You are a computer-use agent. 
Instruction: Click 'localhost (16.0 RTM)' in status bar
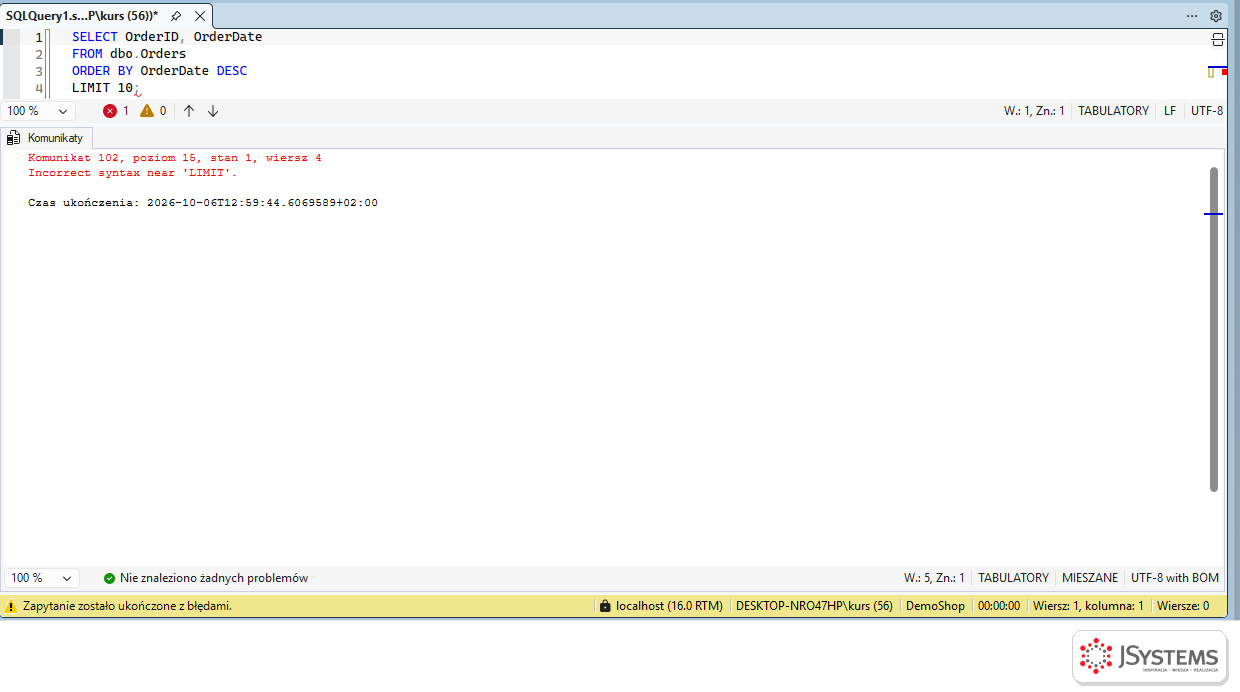click(669, 606)
